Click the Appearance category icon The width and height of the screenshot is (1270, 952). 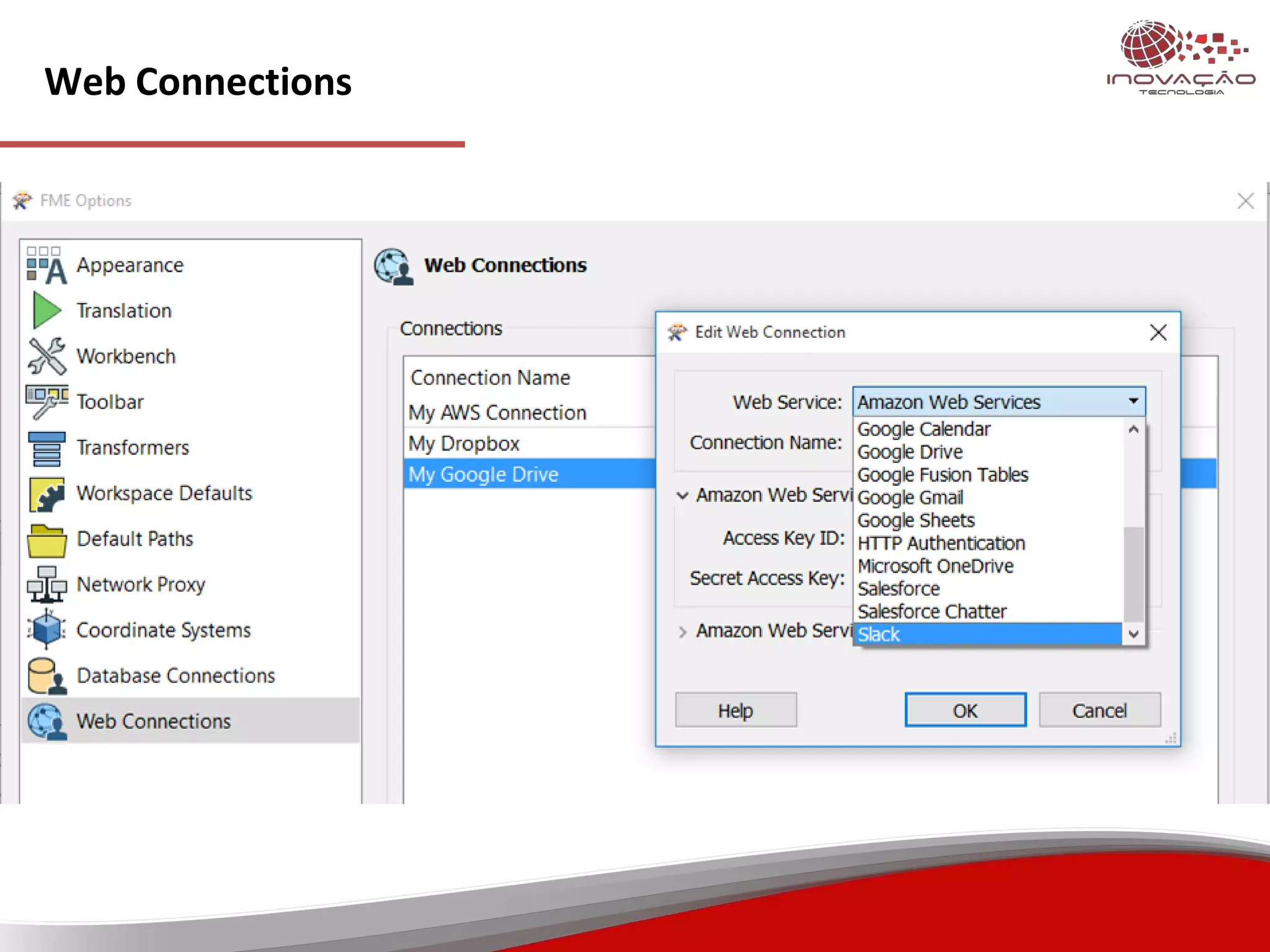click(x=47, y=265)
